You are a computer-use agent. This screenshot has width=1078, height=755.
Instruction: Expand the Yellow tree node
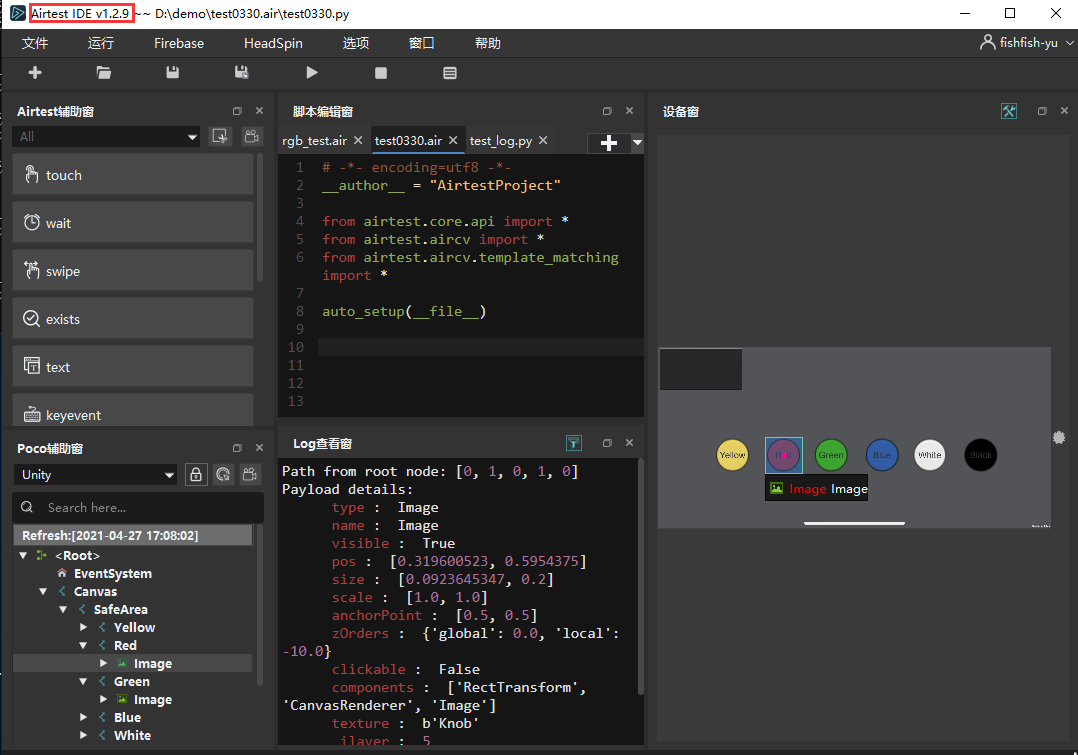point(83,627)
